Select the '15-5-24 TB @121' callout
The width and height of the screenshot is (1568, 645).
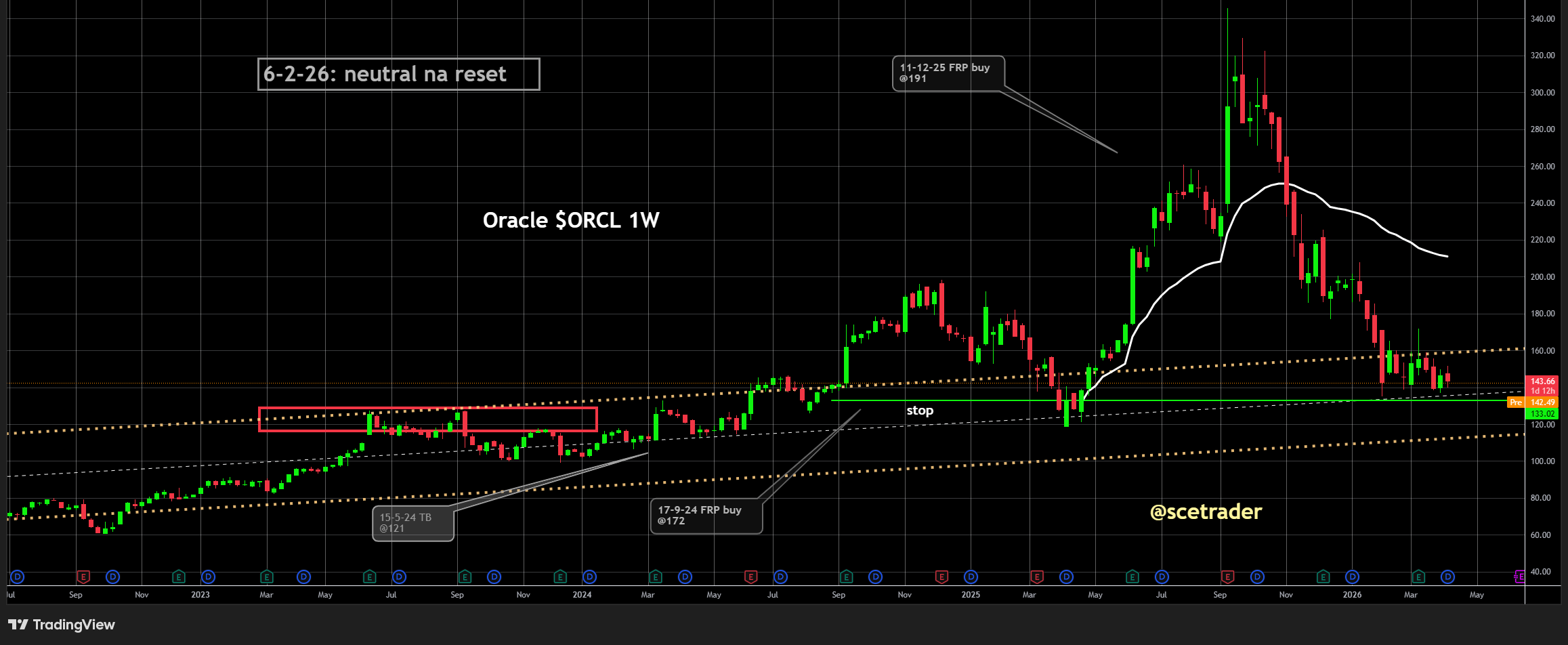coord(413,523)
